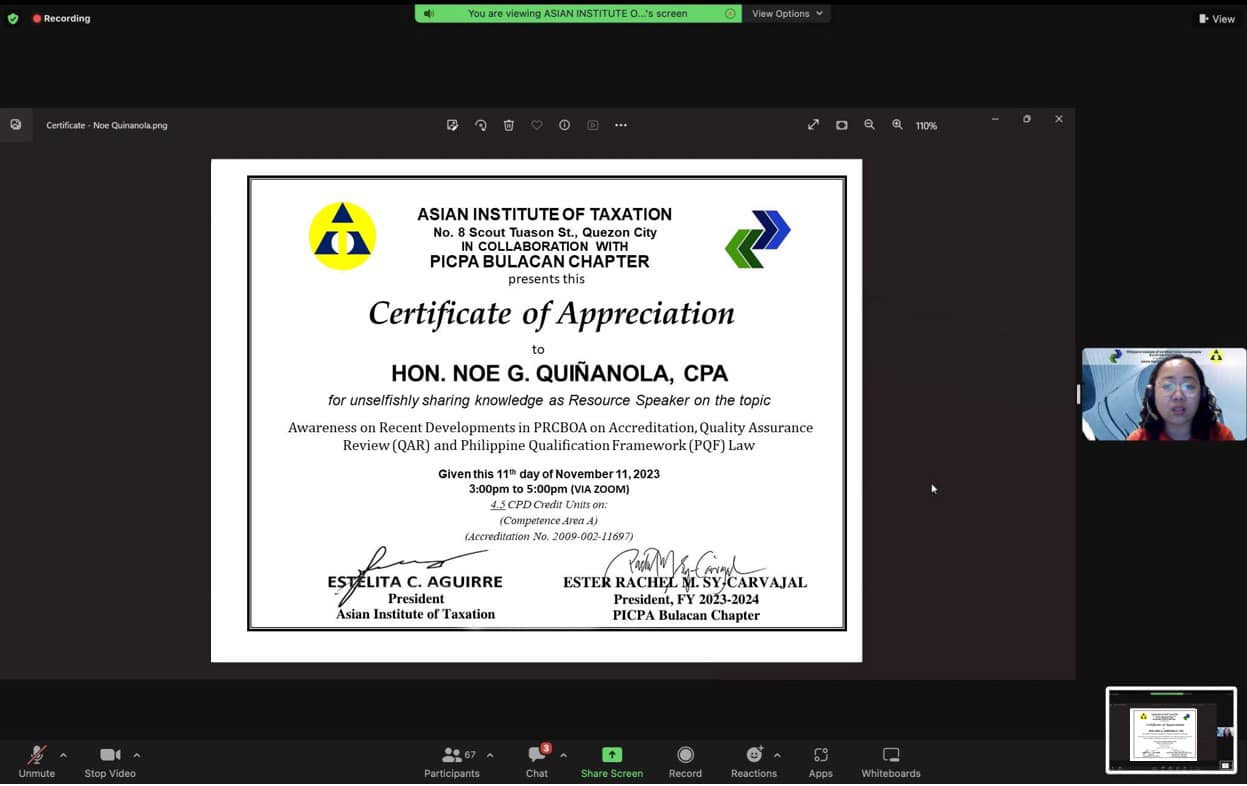Start Record button
Screen dimensions: 1247x786
(685, 761)
